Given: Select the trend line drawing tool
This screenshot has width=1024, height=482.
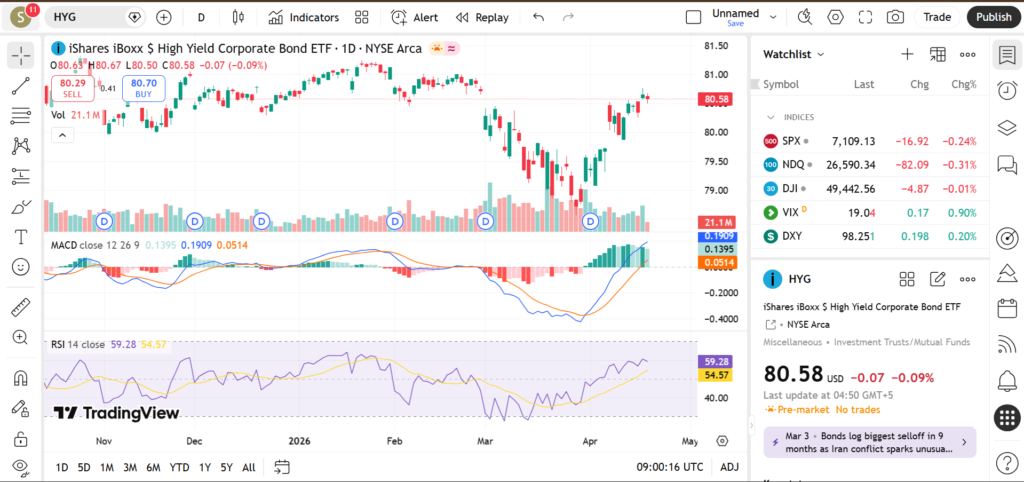Looking at the screenshot, I should [x=20, y=86].
